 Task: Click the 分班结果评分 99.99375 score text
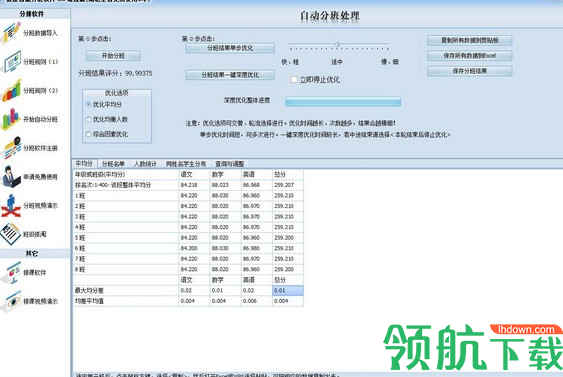(115, 73)
